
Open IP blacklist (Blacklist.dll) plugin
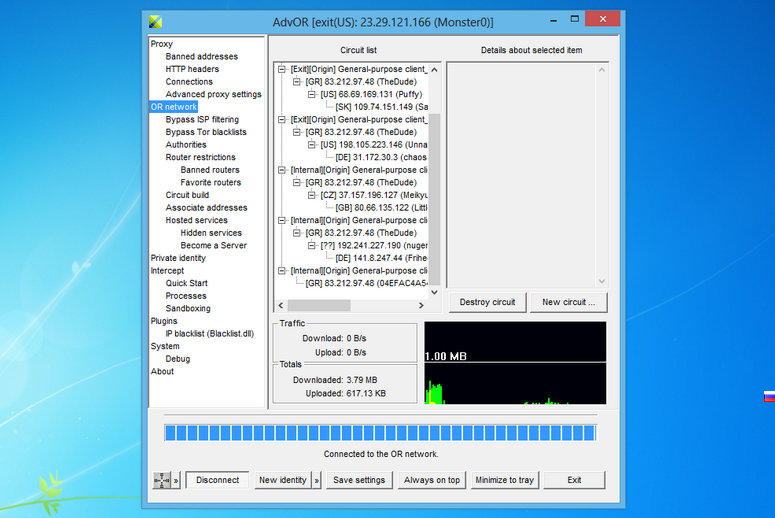click(x=210, y=334)
